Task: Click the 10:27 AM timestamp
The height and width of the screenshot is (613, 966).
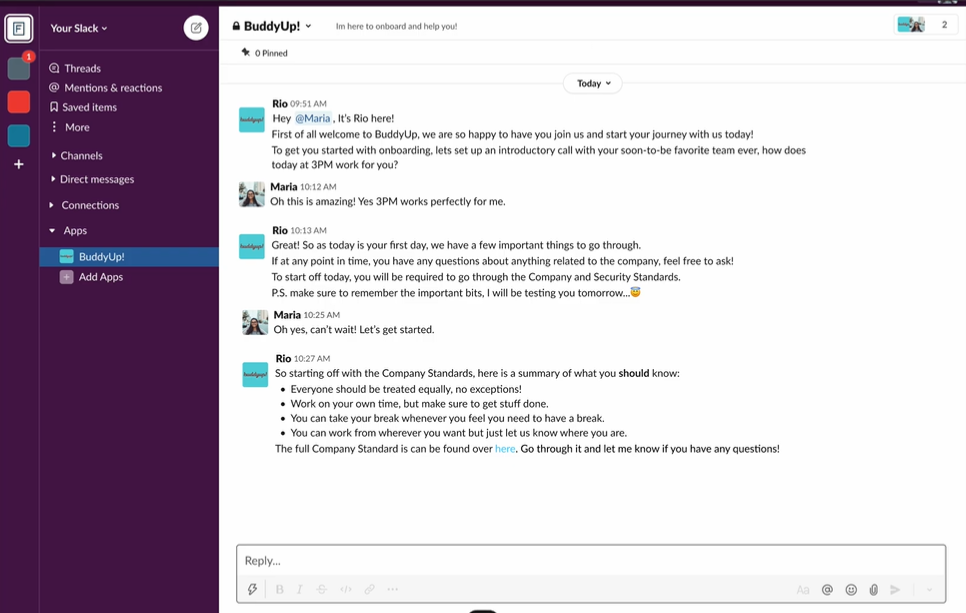Action: point(312,359)
